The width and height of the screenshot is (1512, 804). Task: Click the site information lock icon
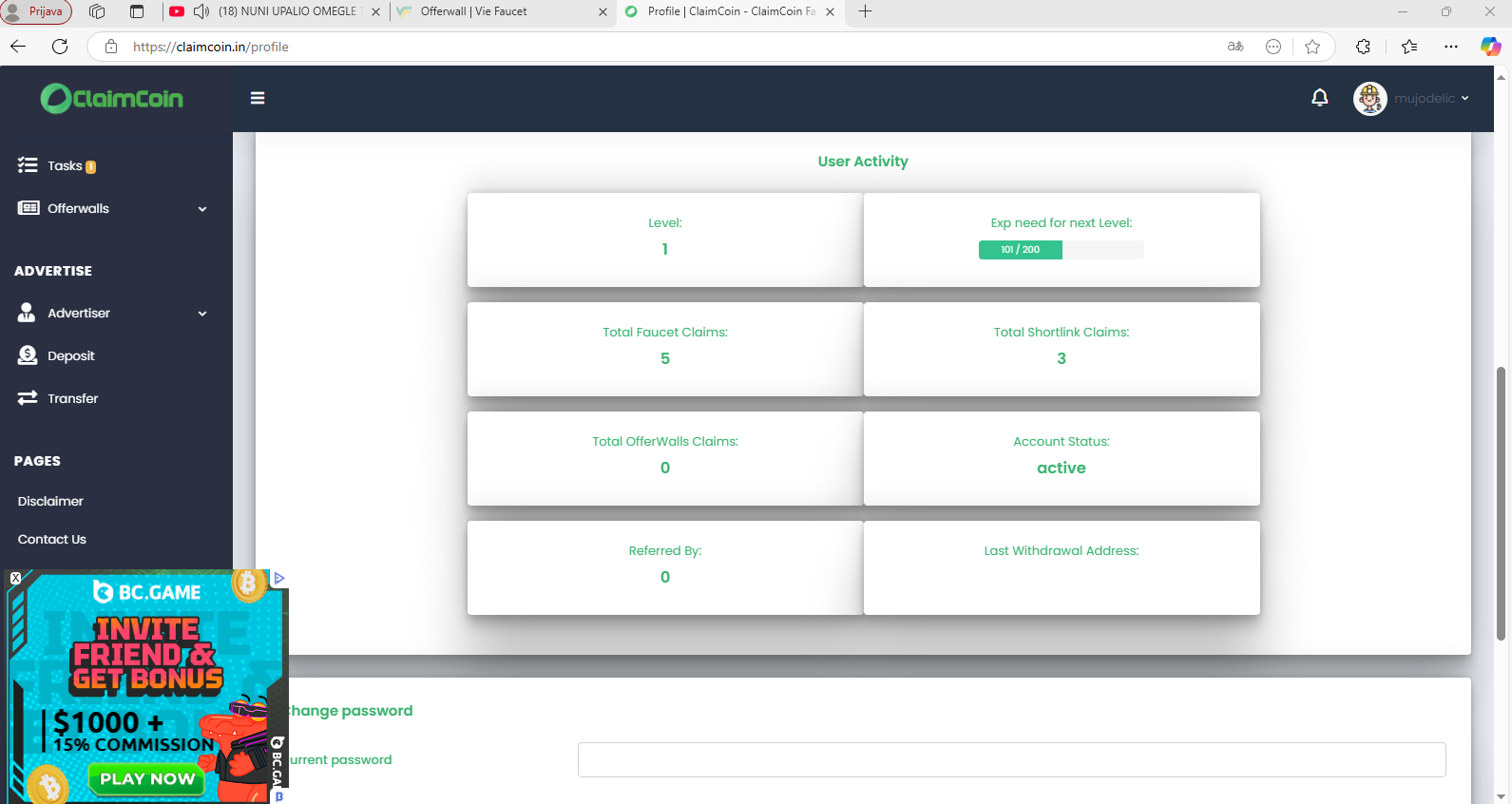pyautogui.click(x=111, y=47)
